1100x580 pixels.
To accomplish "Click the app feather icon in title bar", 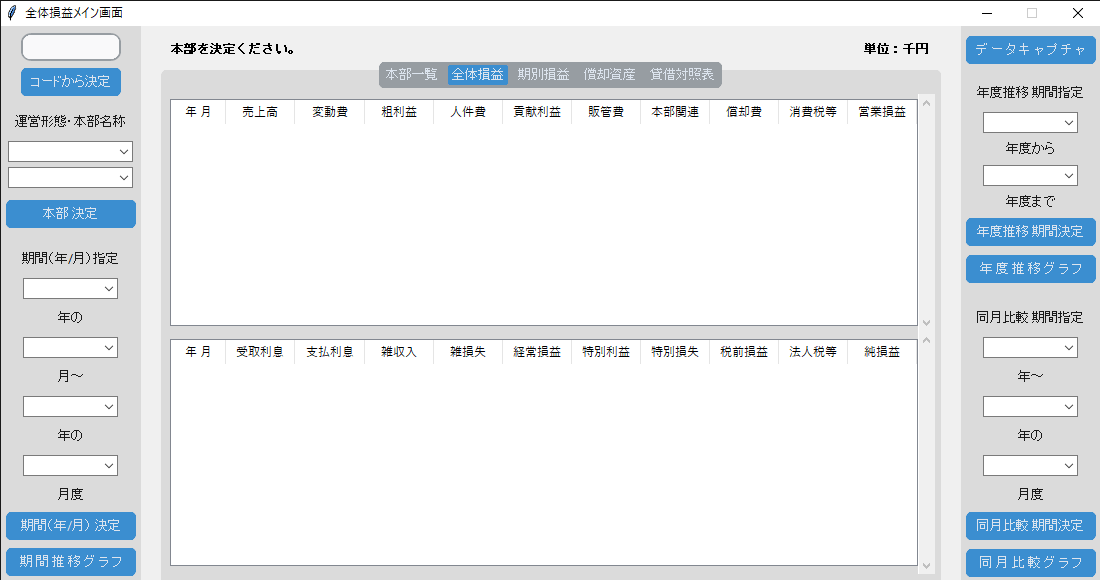I will pos(12,13).
